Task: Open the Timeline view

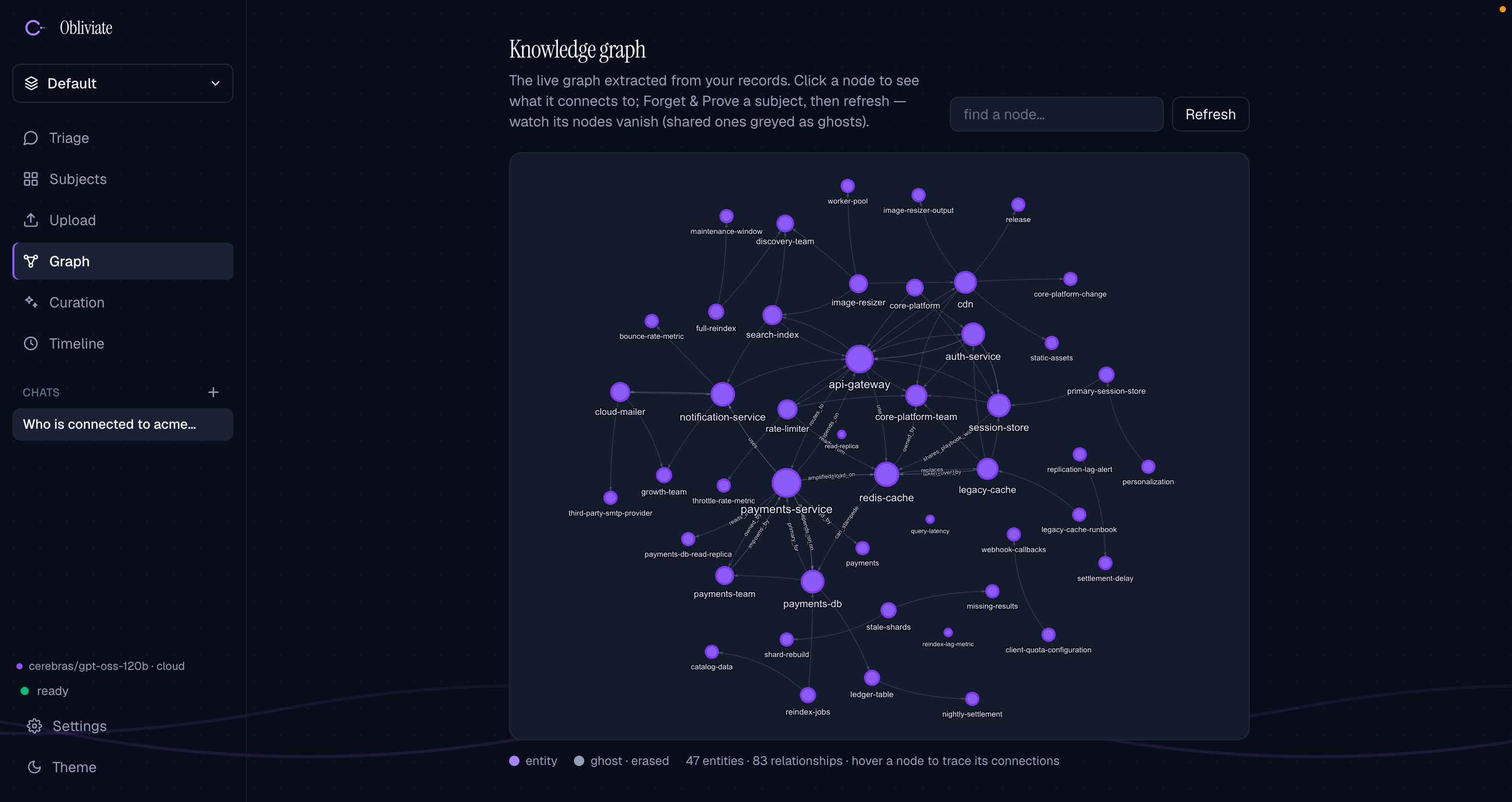Action: [x=123, y=343]
